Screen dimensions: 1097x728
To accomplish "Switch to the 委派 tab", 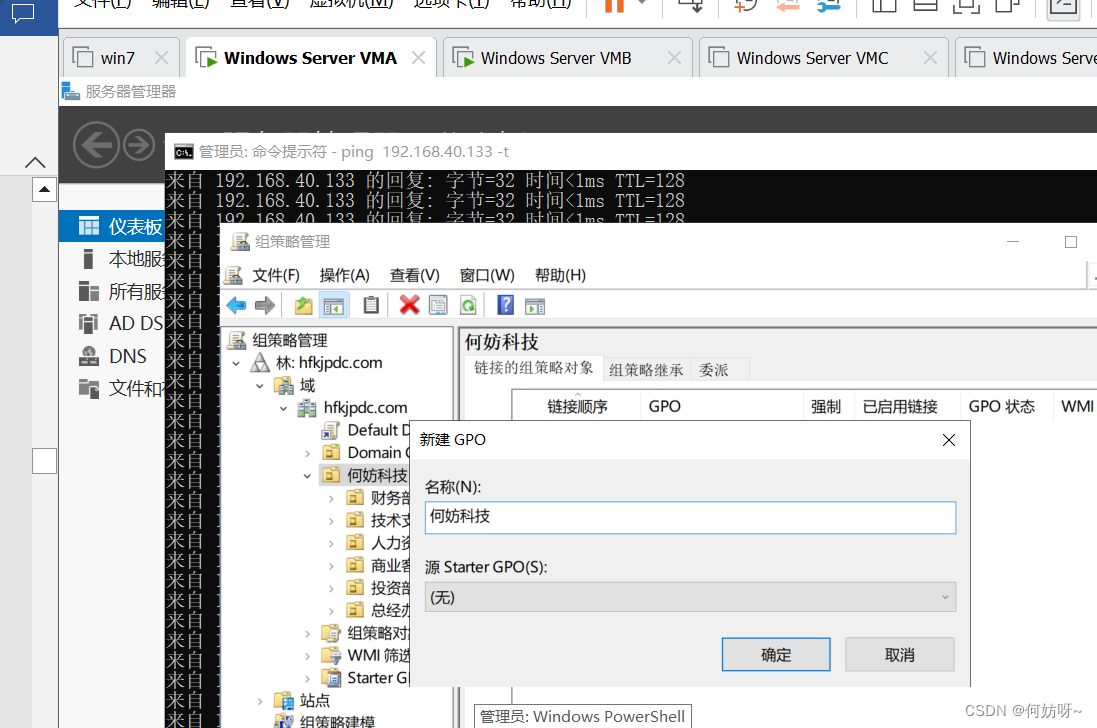I will [714, 370].
